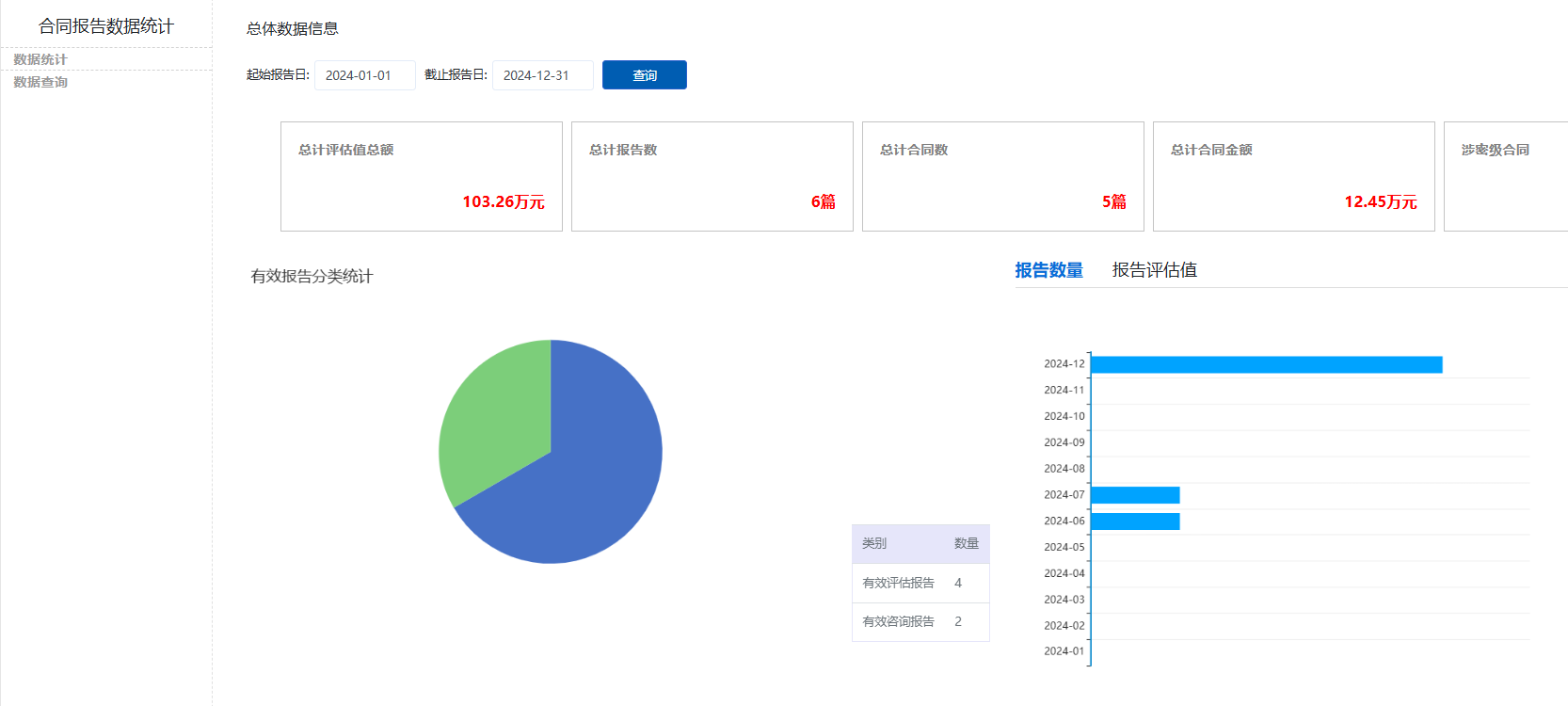The image size is (1568, 706).
Task: Click the 2024-07 bar in the chart
Action: (1135, 495)
